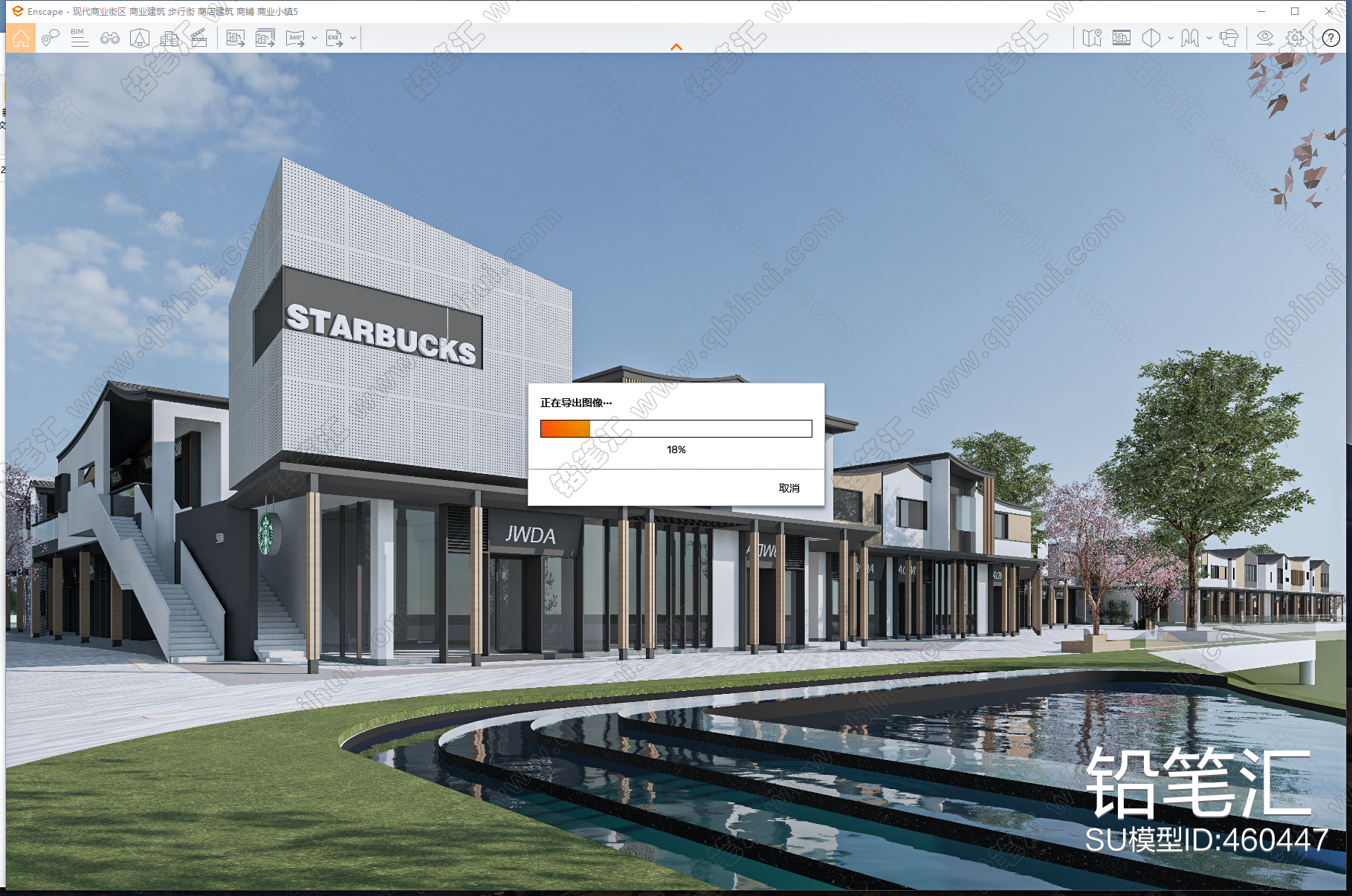Image resolution: width=1352 pixels, height=896 pixels.
Task: Open visual settings with the eye slider icon
Action: click(1264, 38)
